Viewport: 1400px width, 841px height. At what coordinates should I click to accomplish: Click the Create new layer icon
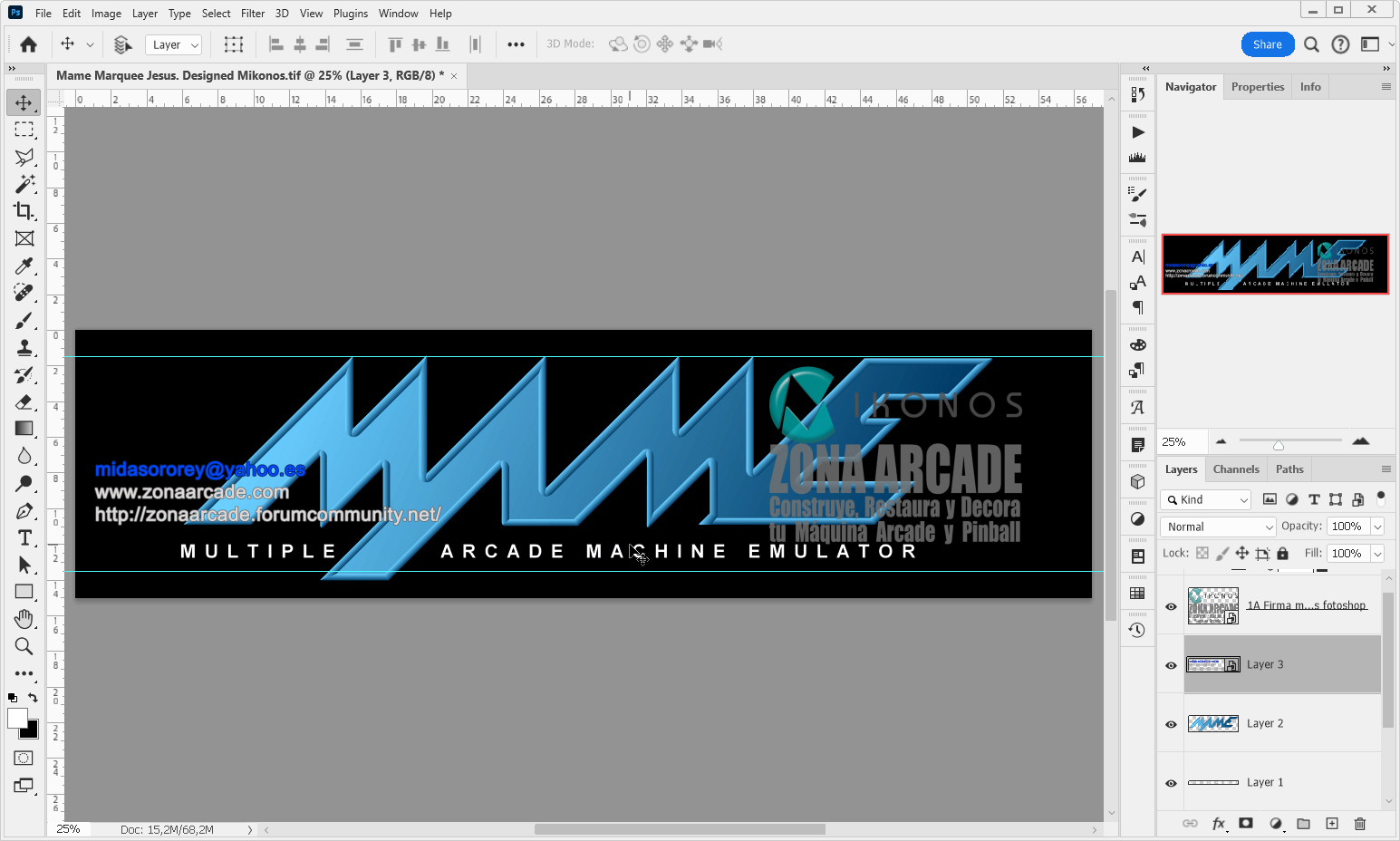[1332, 824]
